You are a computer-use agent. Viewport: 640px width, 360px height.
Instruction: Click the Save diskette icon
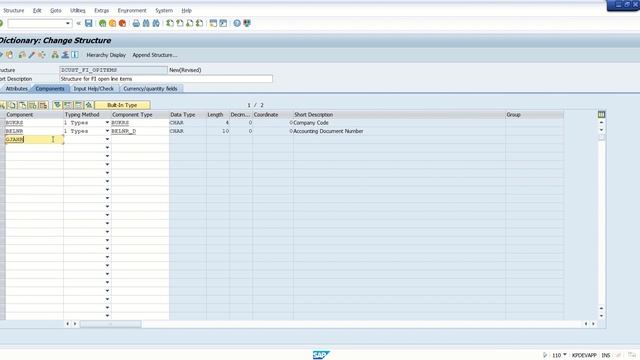pos(89,23)
